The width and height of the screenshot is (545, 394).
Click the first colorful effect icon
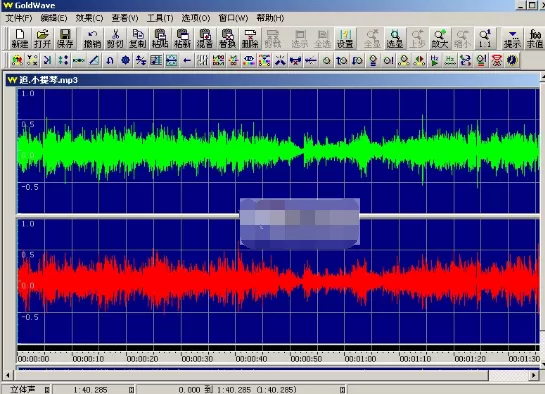17,60
